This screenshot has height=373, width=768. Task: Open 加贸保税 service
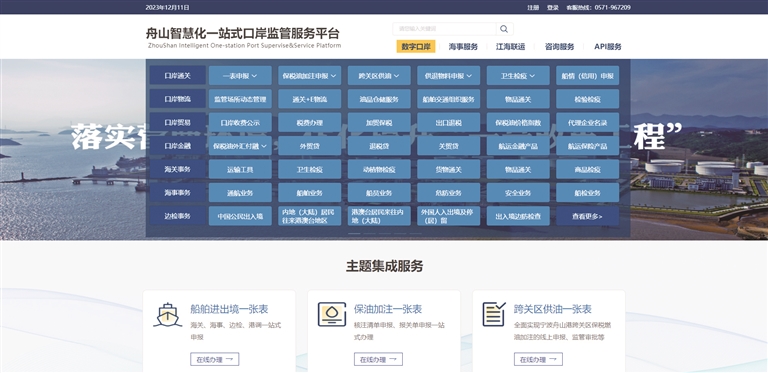[x=379, y=122]
